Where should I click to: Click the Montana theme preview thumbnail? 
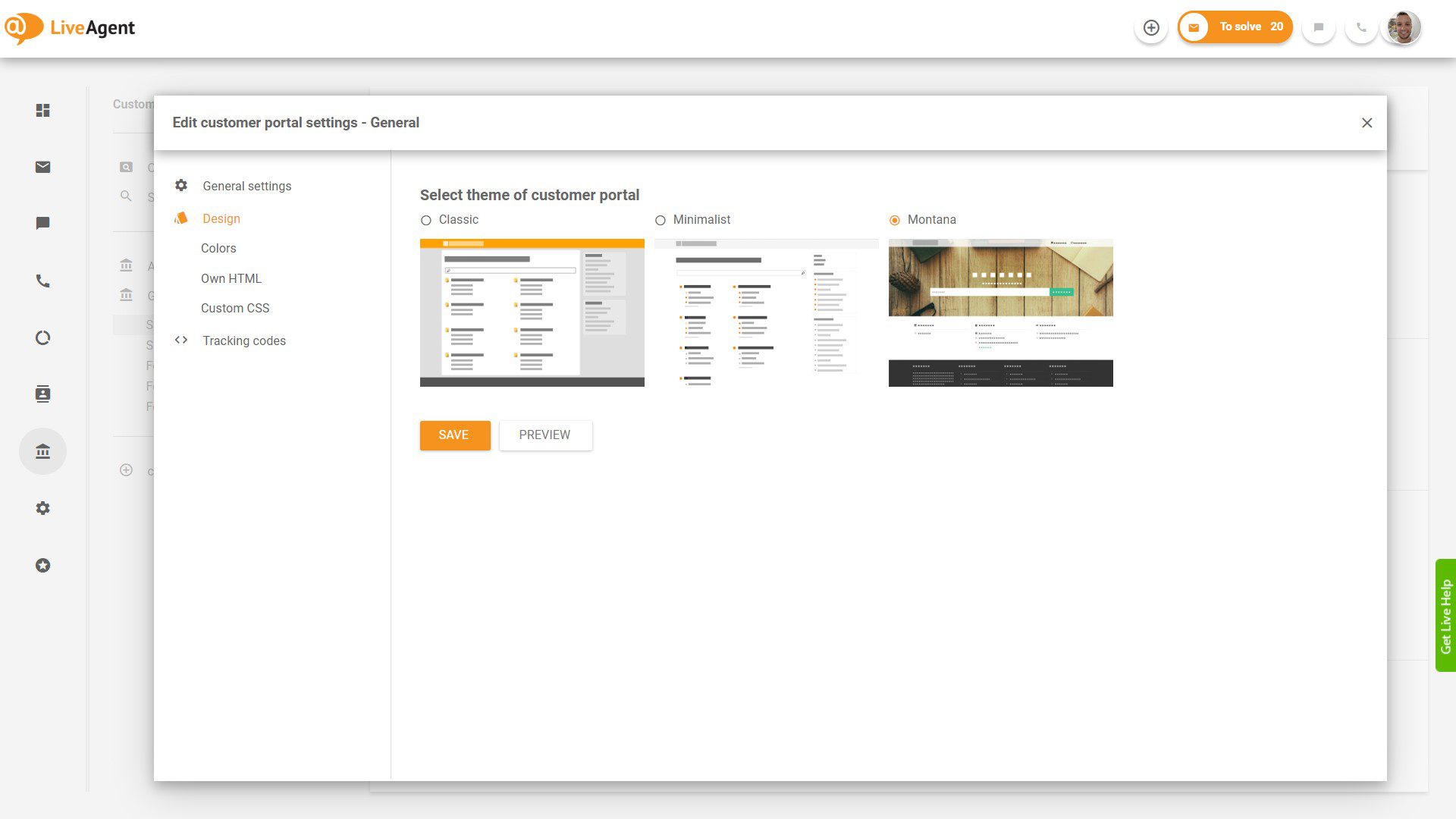click(x=1000, y=312)
